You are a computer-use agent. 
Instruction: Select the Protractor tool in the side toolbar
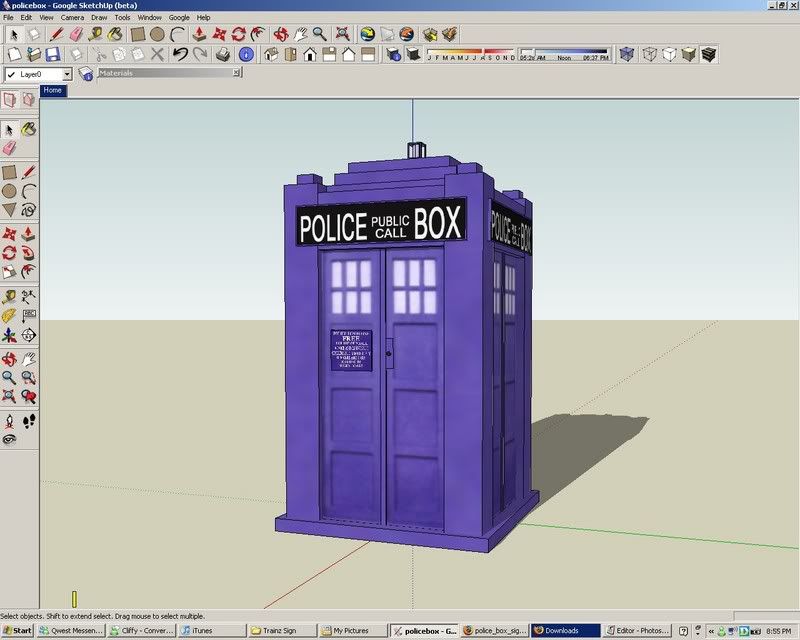tap(9, 316)
